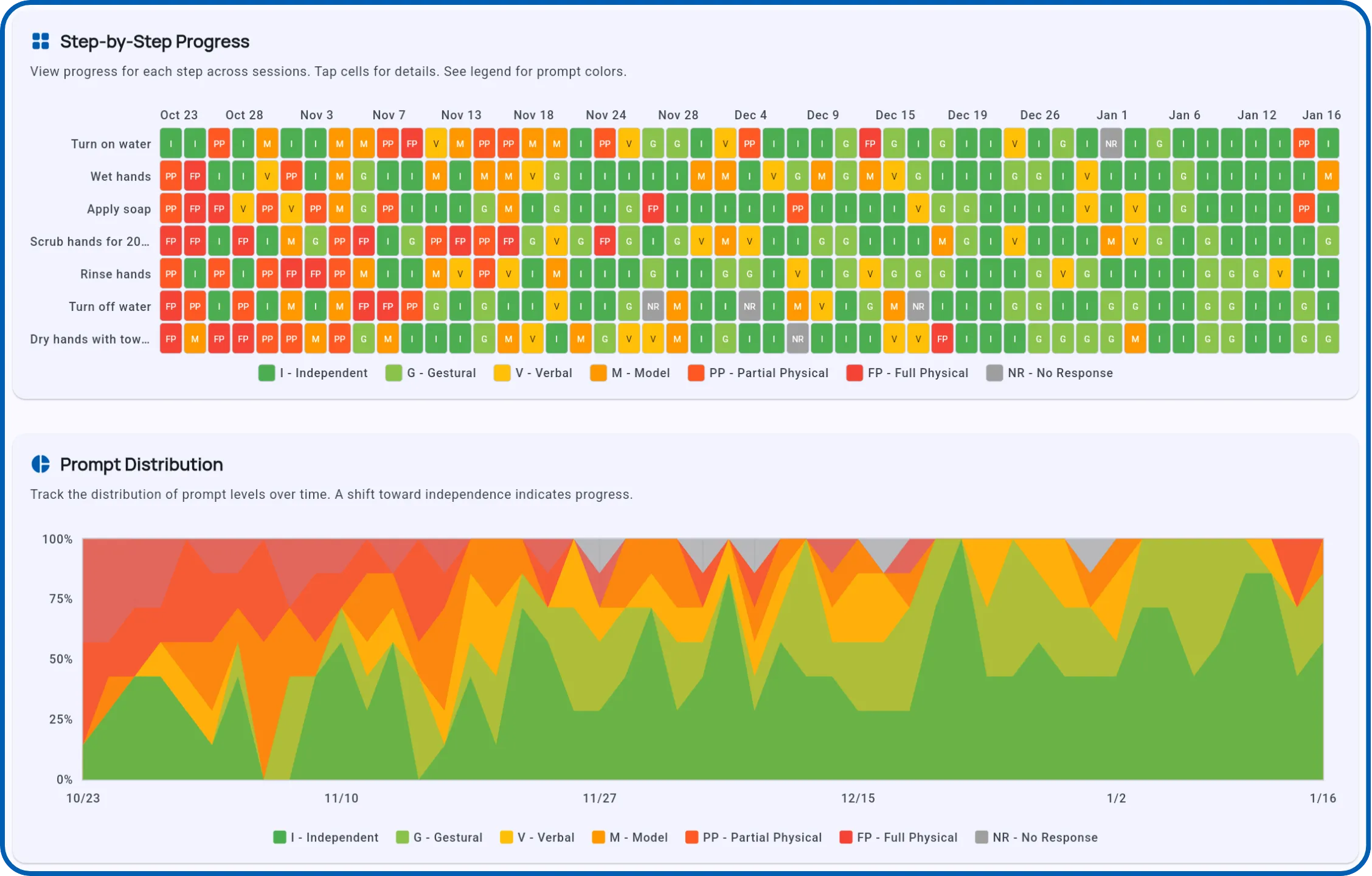Select the Oct 23 column header
The width and height of the screenshot is (1372, 876).
pyautogui.click(x=179, y=114)
